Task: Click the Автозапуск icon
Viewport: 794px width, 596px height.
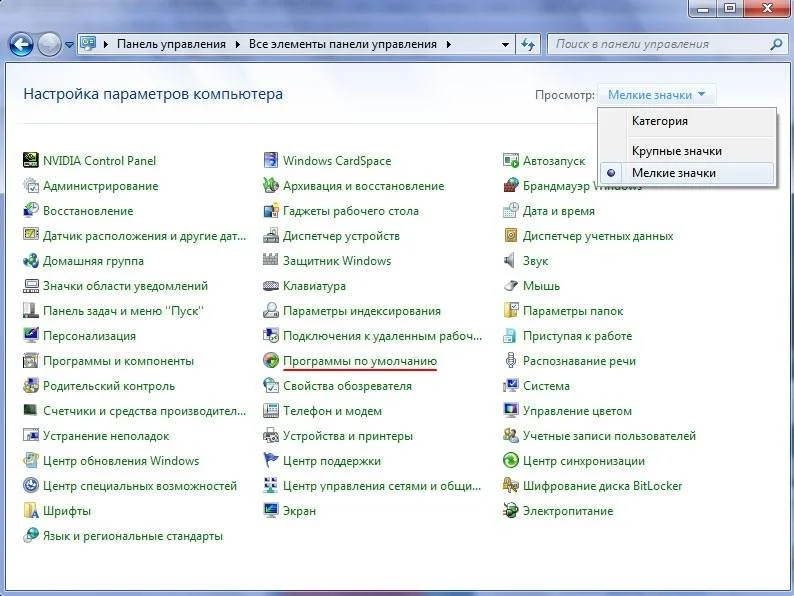Action: click(x=511, y=160)
